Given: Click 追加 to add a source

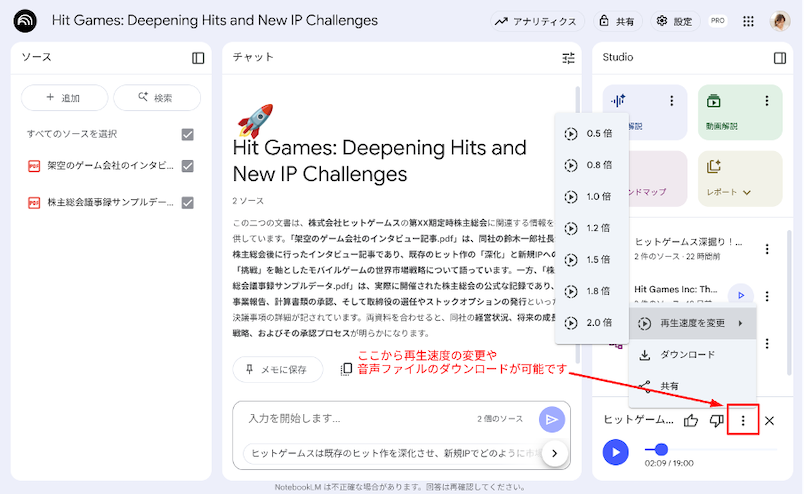Looking at the screenshot, I should coord(64,97).
